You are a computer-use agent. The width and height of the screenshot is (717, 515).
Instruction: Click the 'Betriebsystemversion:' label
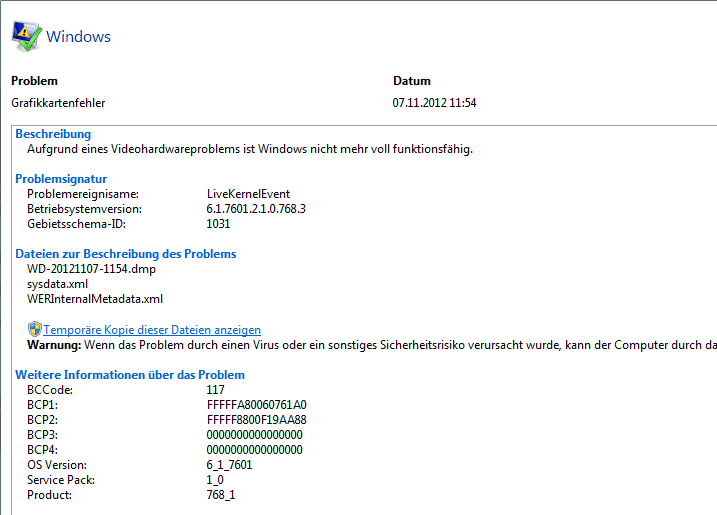[x=85, y=209]
